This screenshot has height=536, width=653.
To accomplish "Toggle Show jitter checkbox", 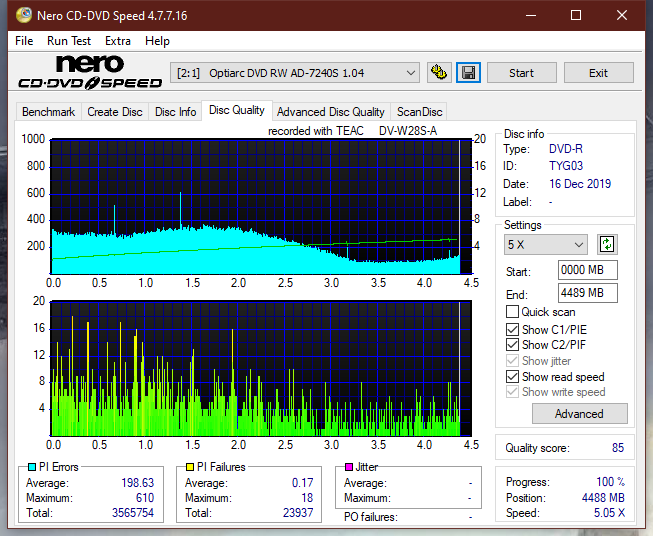I will click(x=512, y=361).
